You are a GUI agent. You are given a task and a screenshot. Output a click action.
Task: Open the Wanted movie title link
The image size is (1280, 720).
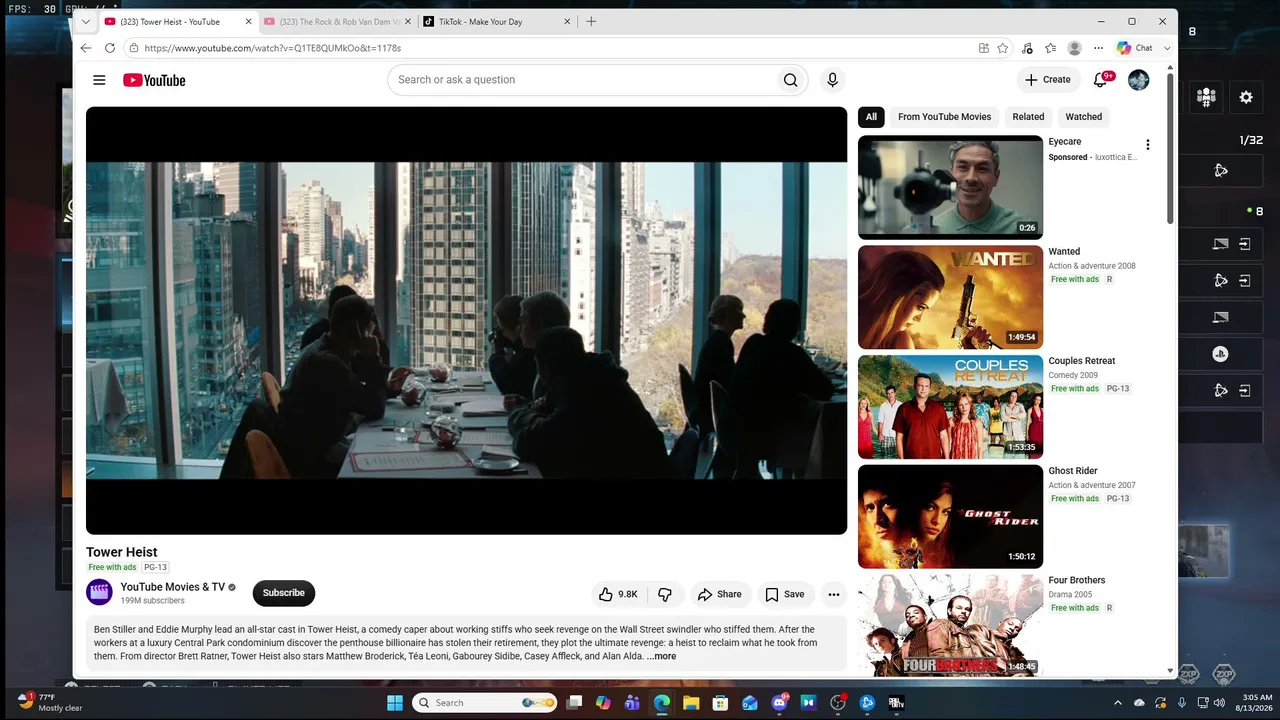1064,252
